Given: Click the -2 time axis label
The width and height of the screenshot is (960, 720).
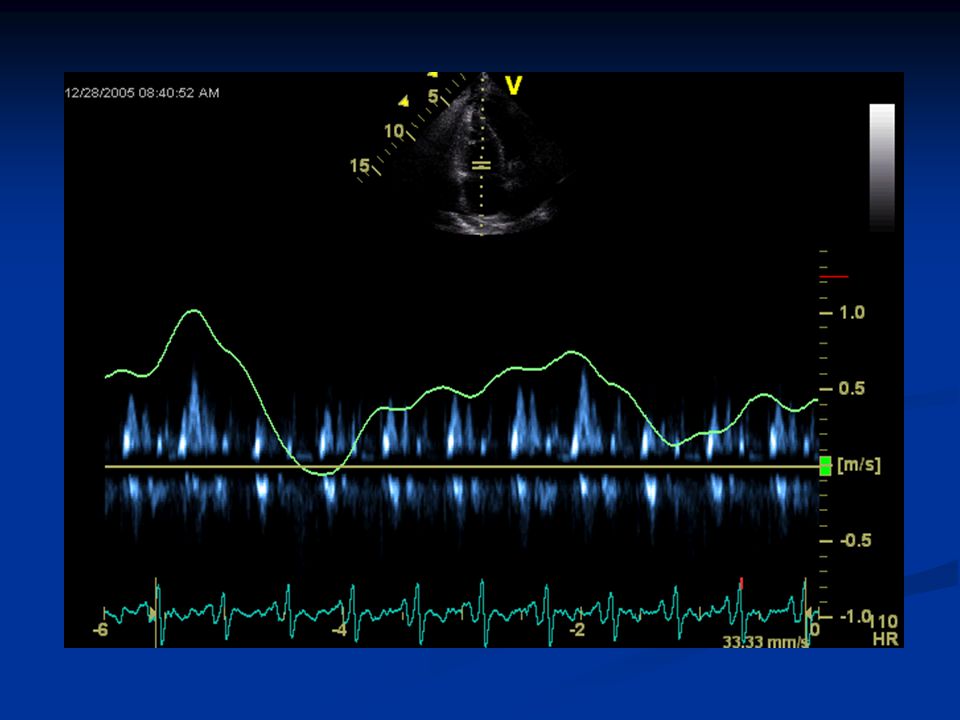Looking at the screenshot, I should coord(576,630).
